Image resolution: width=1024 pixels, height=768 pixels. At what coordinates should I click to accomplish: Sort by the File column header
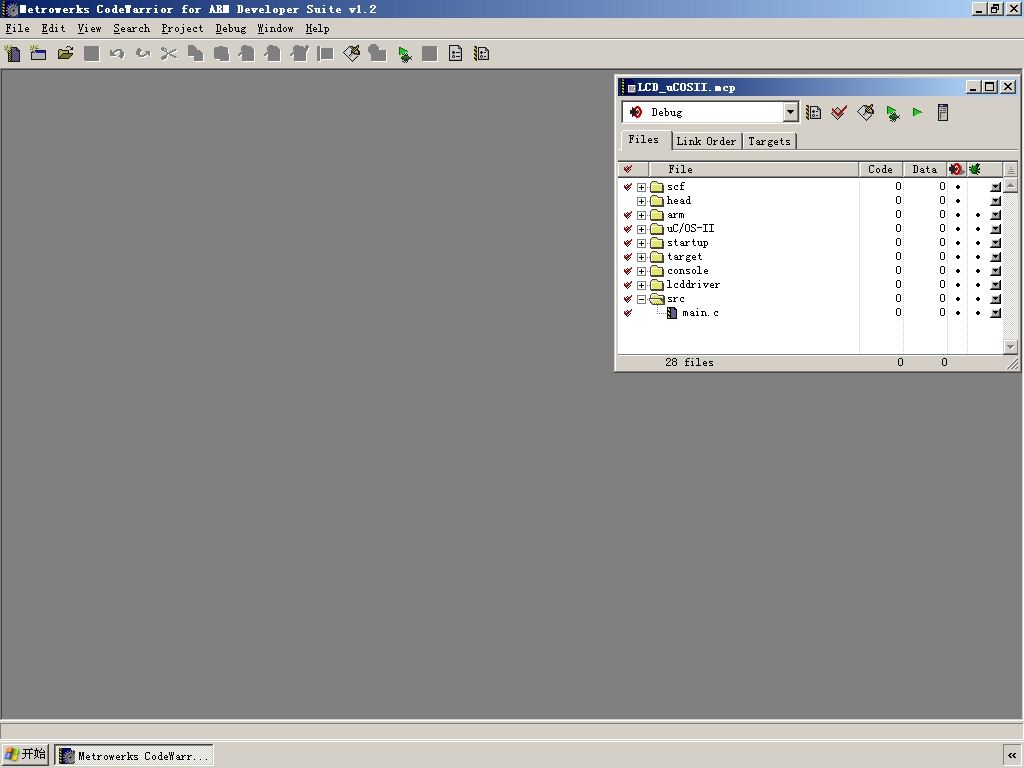point(754,169)
